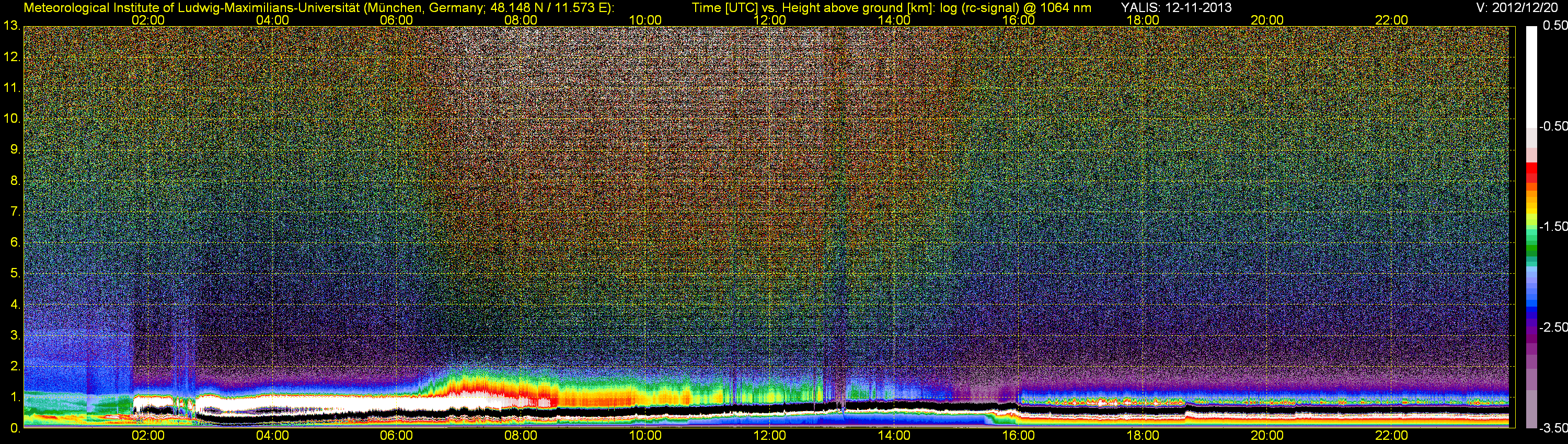
Task: Click the -3.50 colorbar scale value
Action: pyautogui.click(x=1553, y=428)
